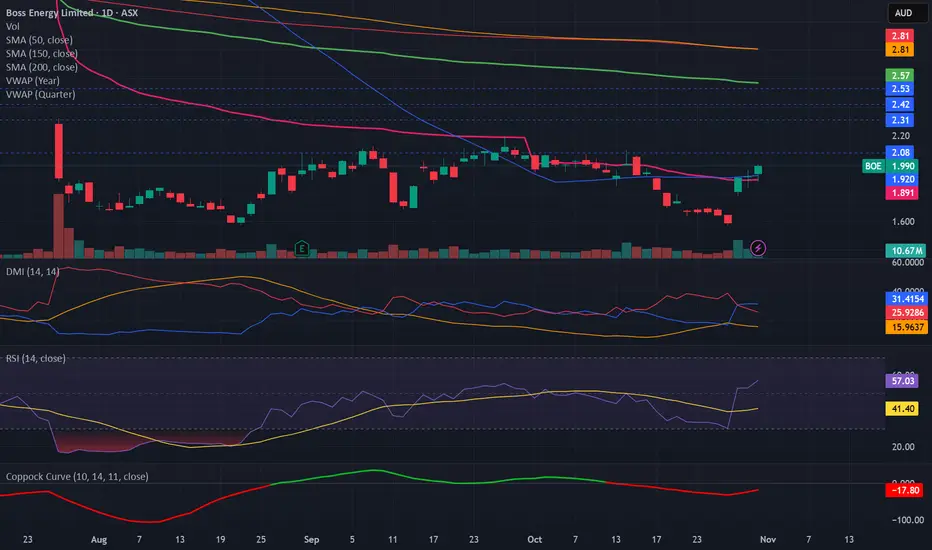
Task: Click the purple lightning bolt event icon
Action: coord(758,248)
